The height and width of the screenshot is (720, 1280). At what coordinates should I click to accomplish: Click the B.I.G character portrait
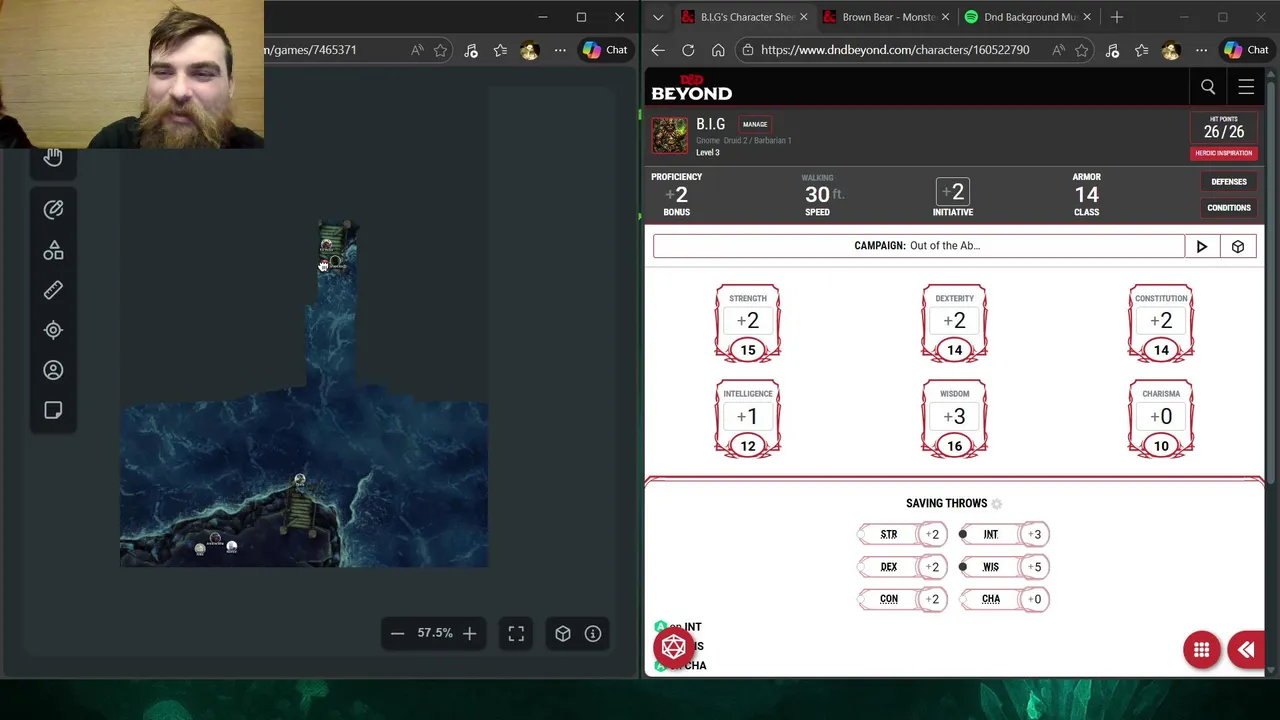[x=670, y=135]
